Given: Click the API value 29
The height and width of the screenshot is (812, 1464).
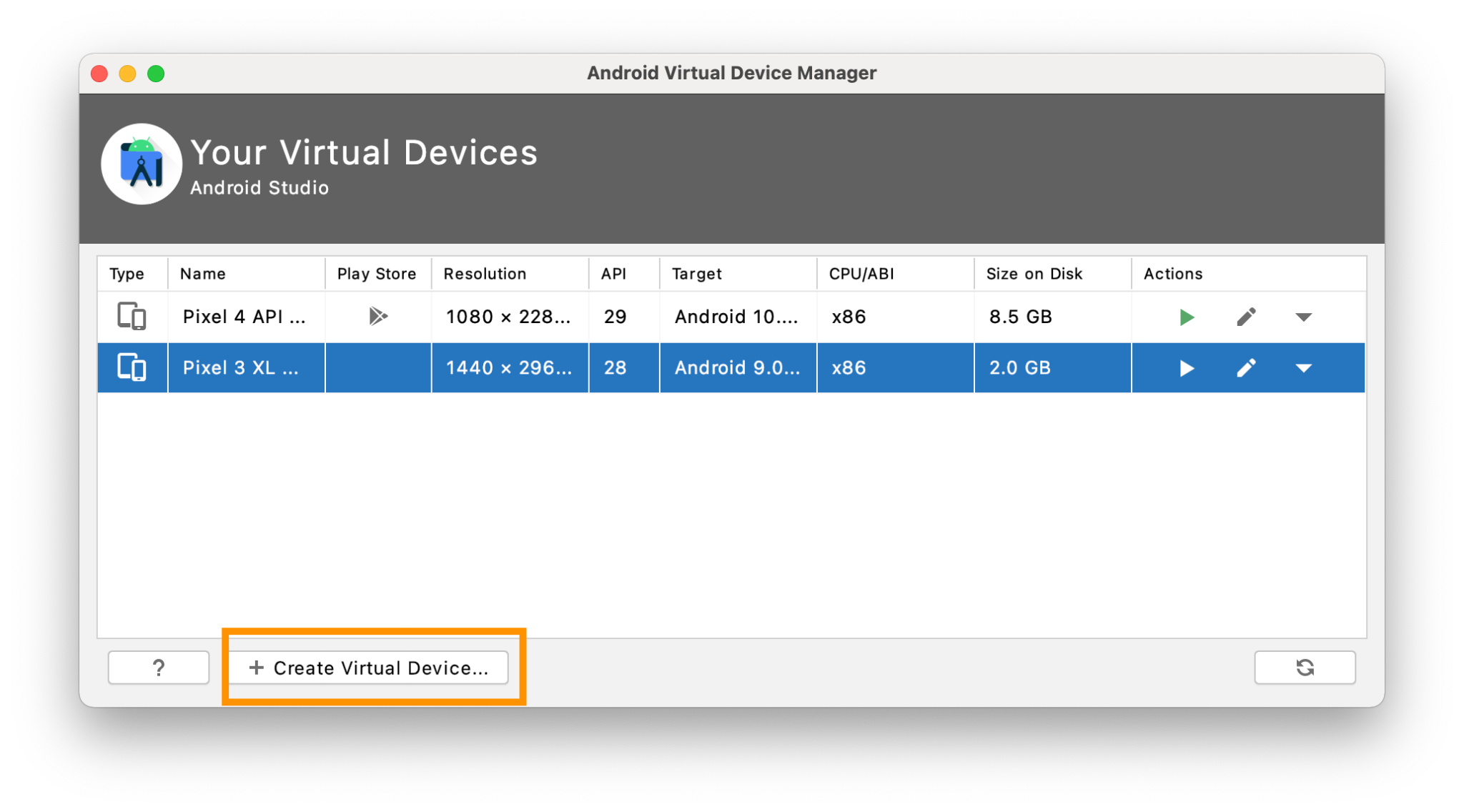Looking at the screenshot, I should pos(624,317).
